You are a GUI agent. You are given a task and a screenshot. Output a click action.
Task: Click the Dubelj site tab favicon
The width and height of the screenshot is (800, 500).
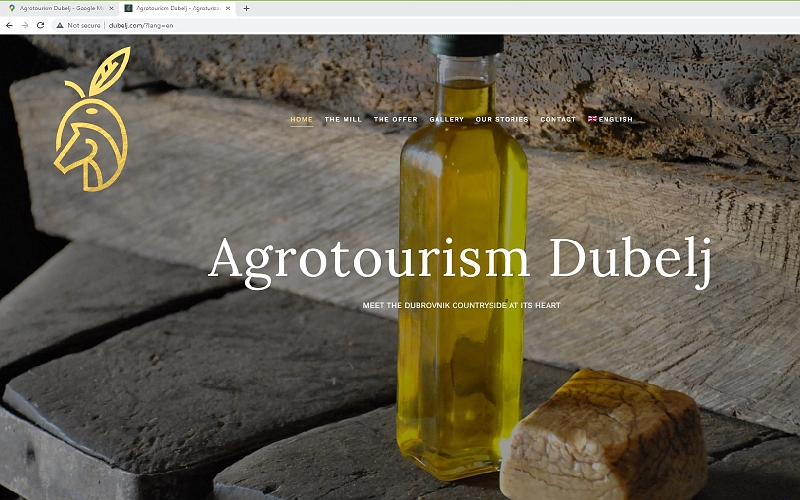[x=129, y=8]
